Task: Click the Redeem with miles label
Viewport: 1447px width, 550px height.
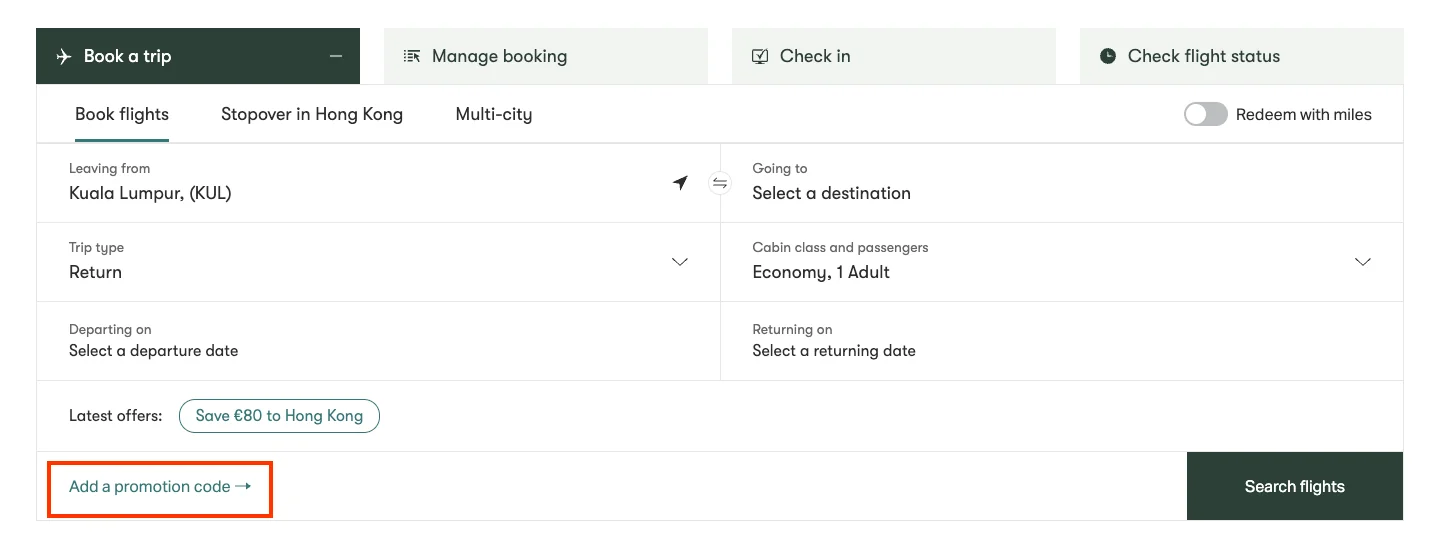Action: (1304, 114)
